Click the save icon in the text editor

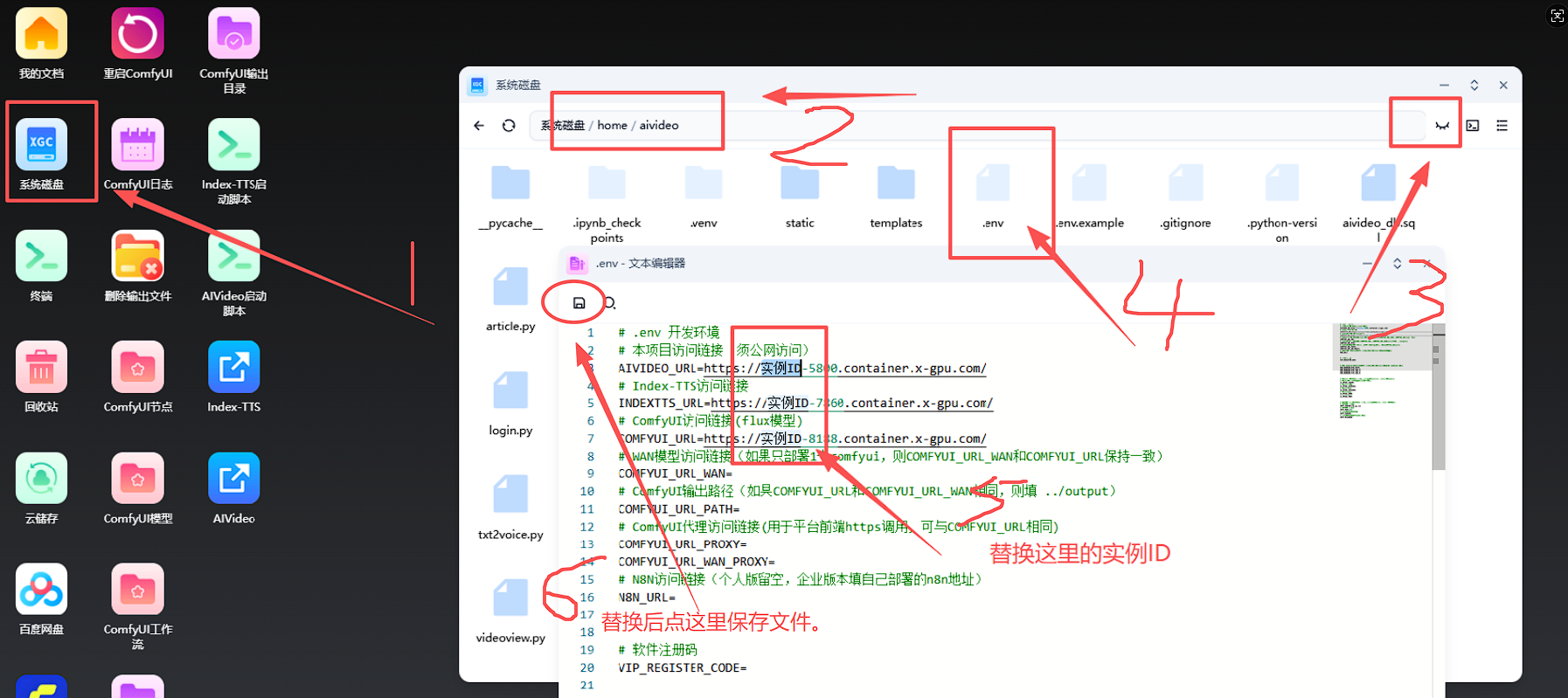pyautogui.click(x=579, y=303)
